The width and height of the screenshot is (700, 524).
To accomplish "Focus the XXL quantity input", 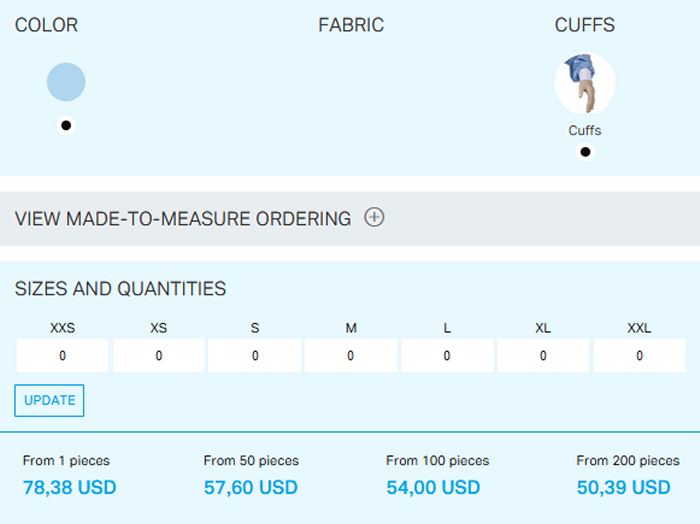I will pyautogui.click(x=639, y=355).
